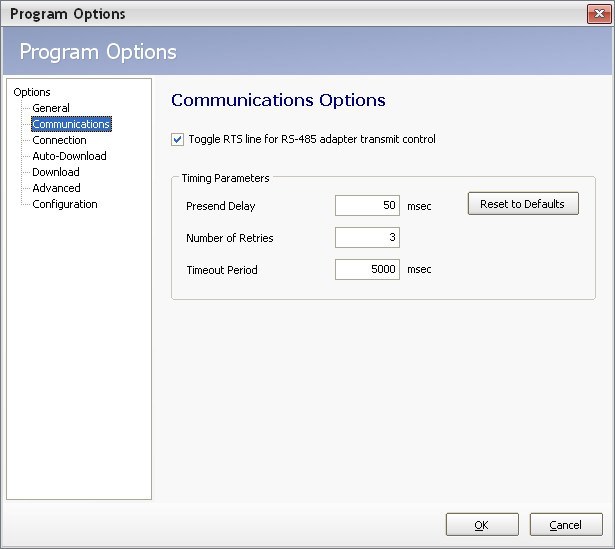Open the Connection options page
The height and width of the screenshot is (549, 615).
pos(59,140)
